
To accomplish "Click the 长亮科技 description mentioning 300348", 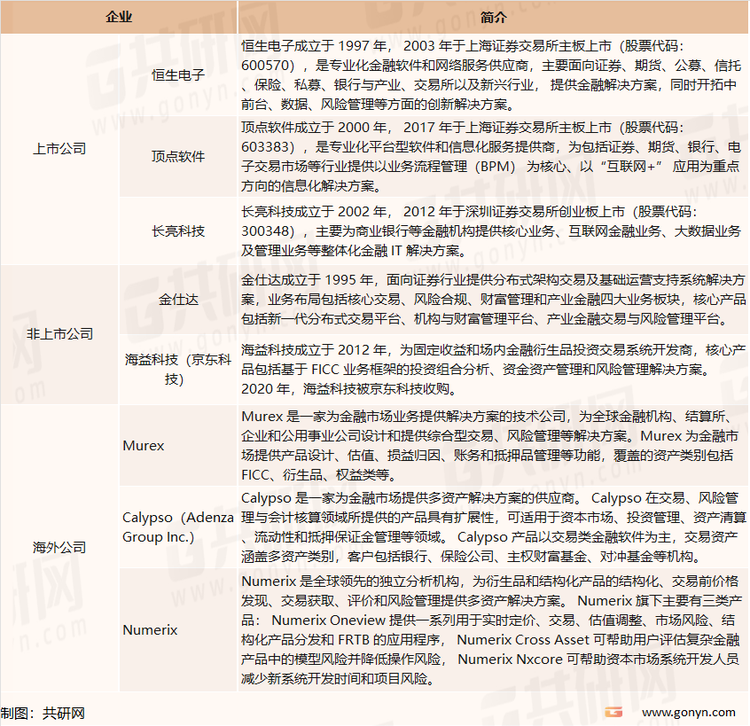I will [x=491, y=231].
